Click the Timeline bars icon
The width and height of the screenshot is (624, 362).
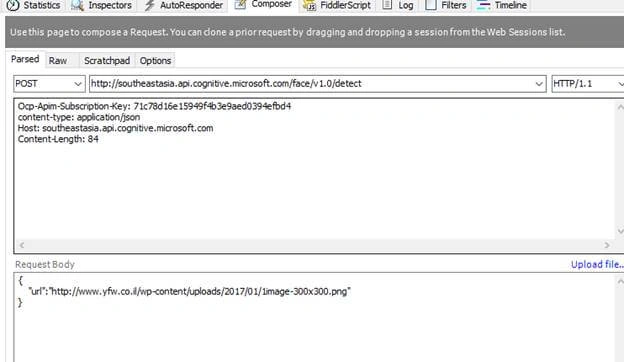point(484,5)
